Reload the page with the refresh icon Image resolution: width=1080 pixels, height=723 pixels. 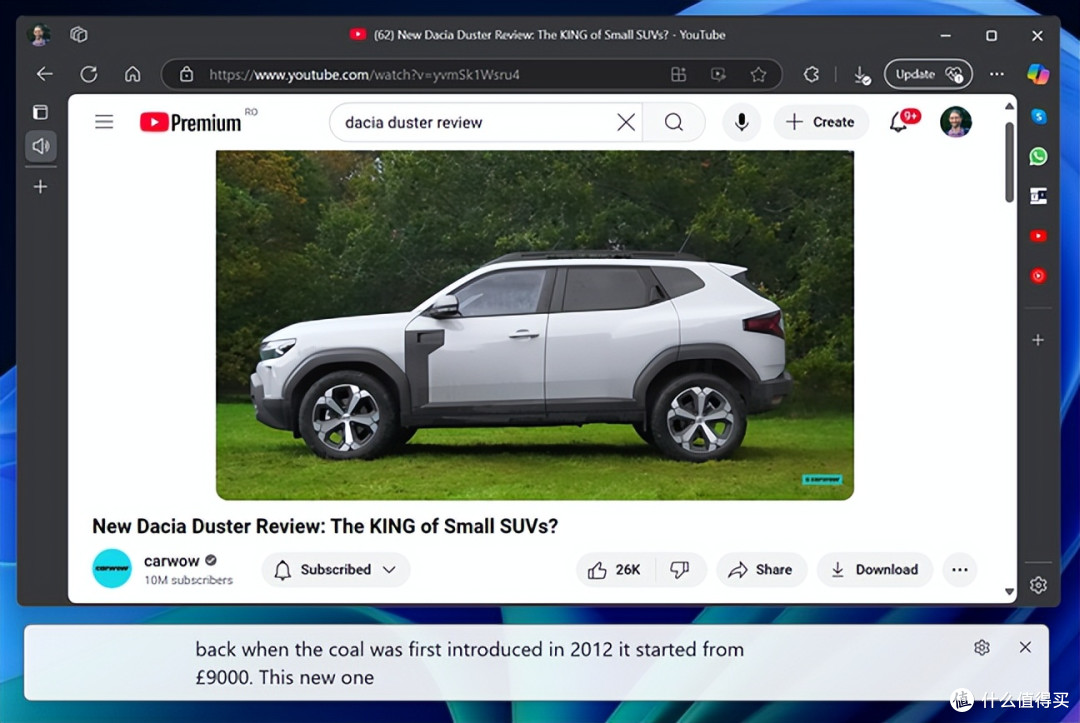tap(89, 74)
